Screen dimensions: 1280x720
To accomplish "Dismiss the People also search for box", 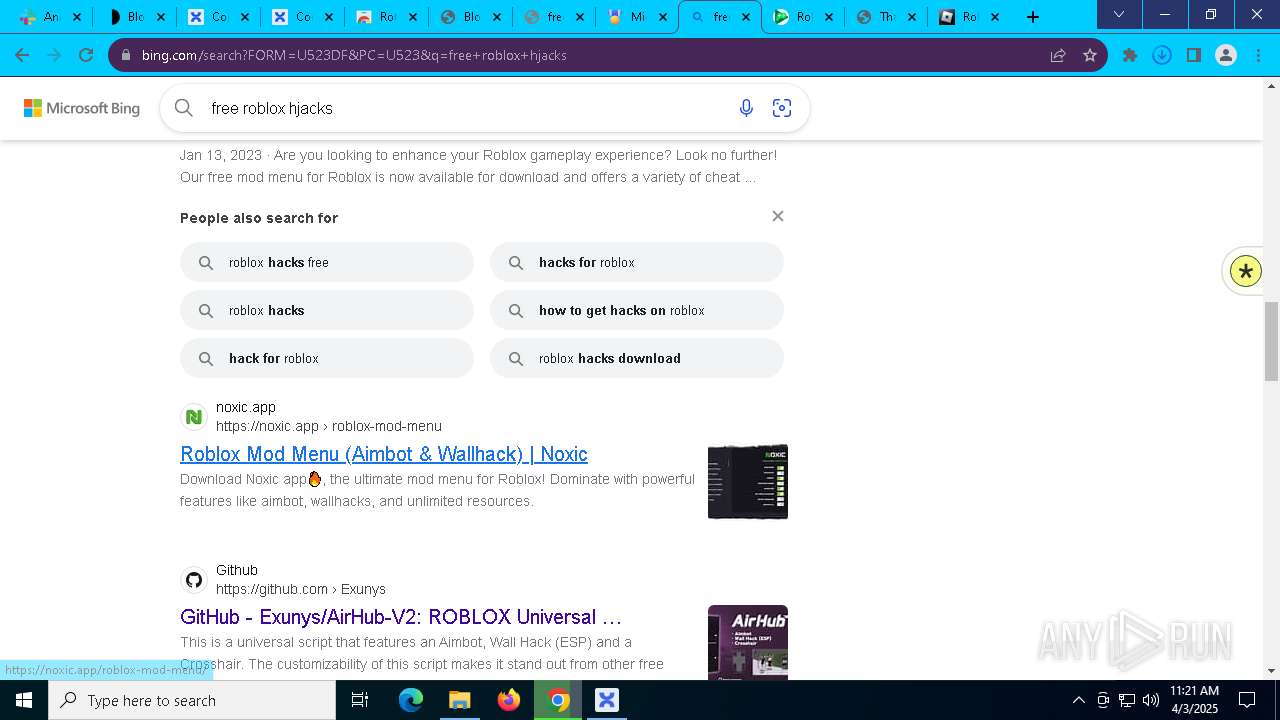I will [x=778, y=216].
